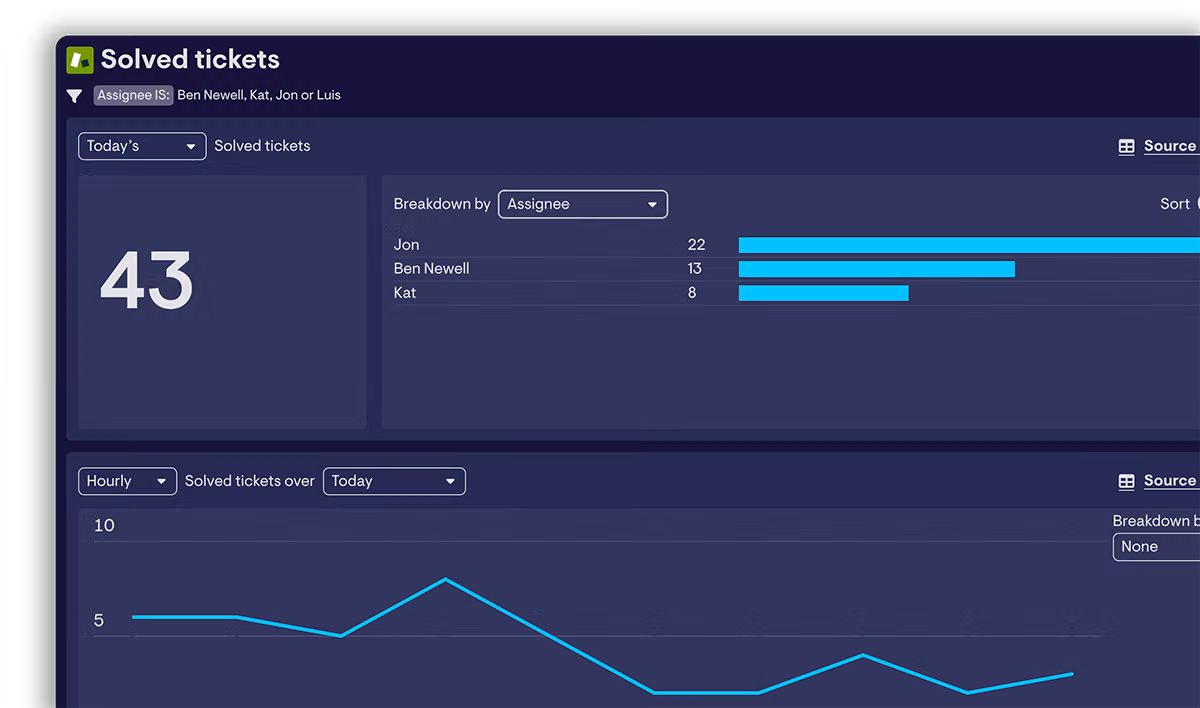Click Ben Newell's bar showing 13 tickets
Screen dimensions: 1200x708
[x=876, y=269]
